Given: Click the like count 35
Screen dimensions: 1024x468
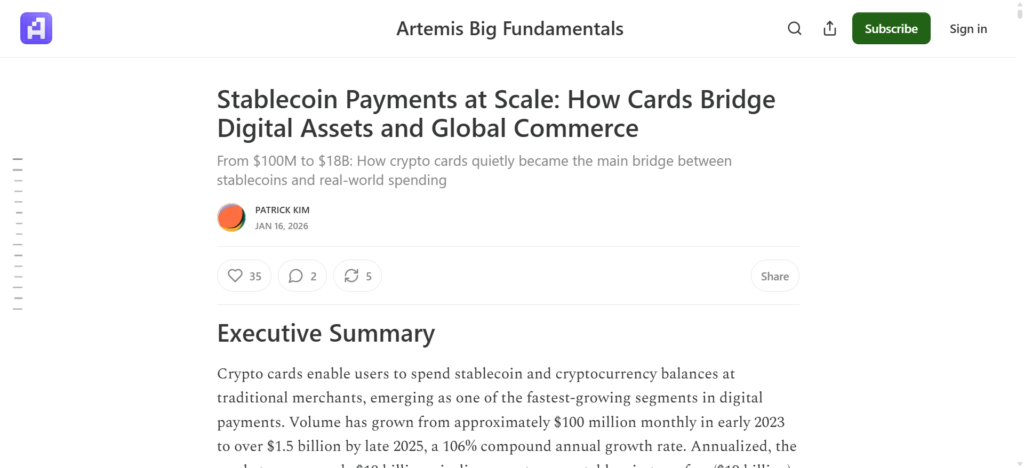Looking at the screenshot, I should point(255,276).
